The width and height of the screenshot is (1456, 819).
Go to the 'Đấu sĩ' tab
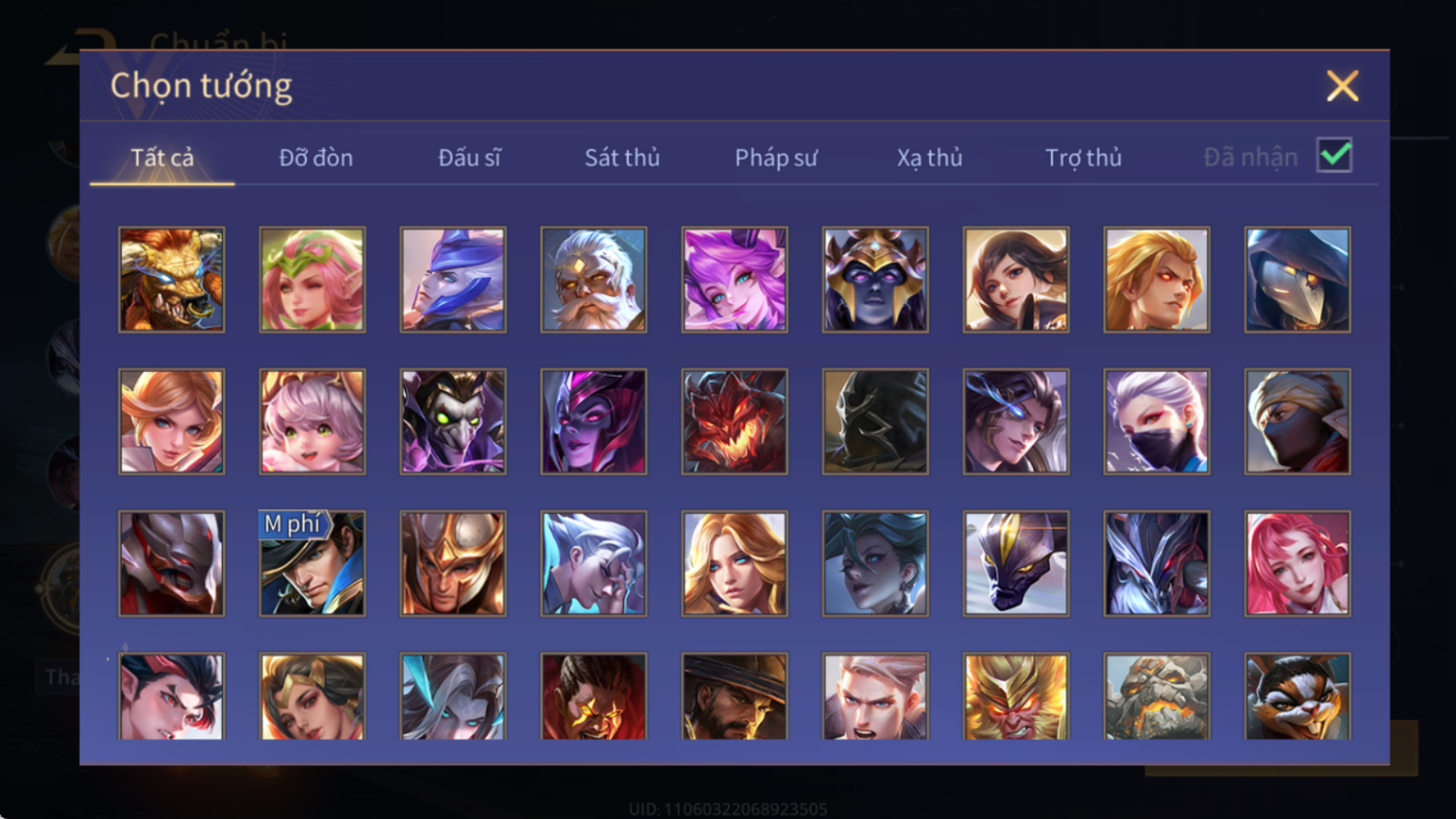469,158
